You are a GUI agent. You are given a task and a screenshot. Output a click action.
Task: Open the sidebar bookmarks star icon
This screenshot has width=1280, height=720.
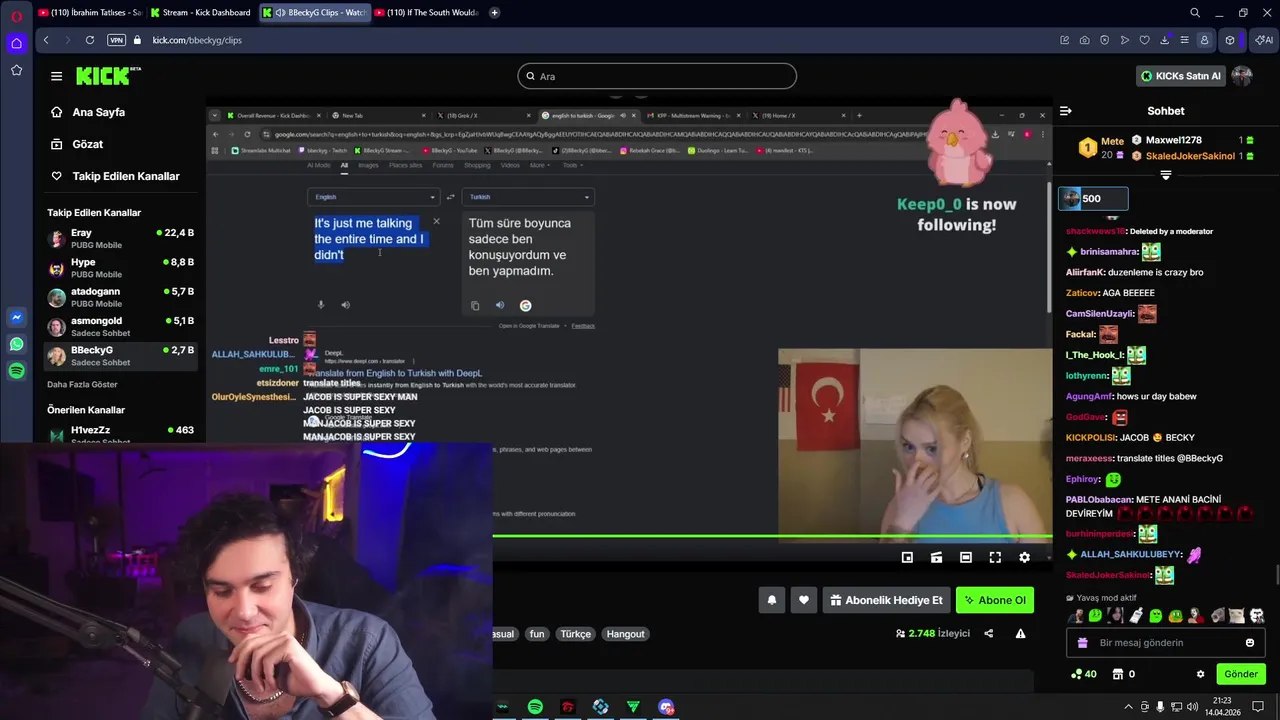[x=16, y=70]
